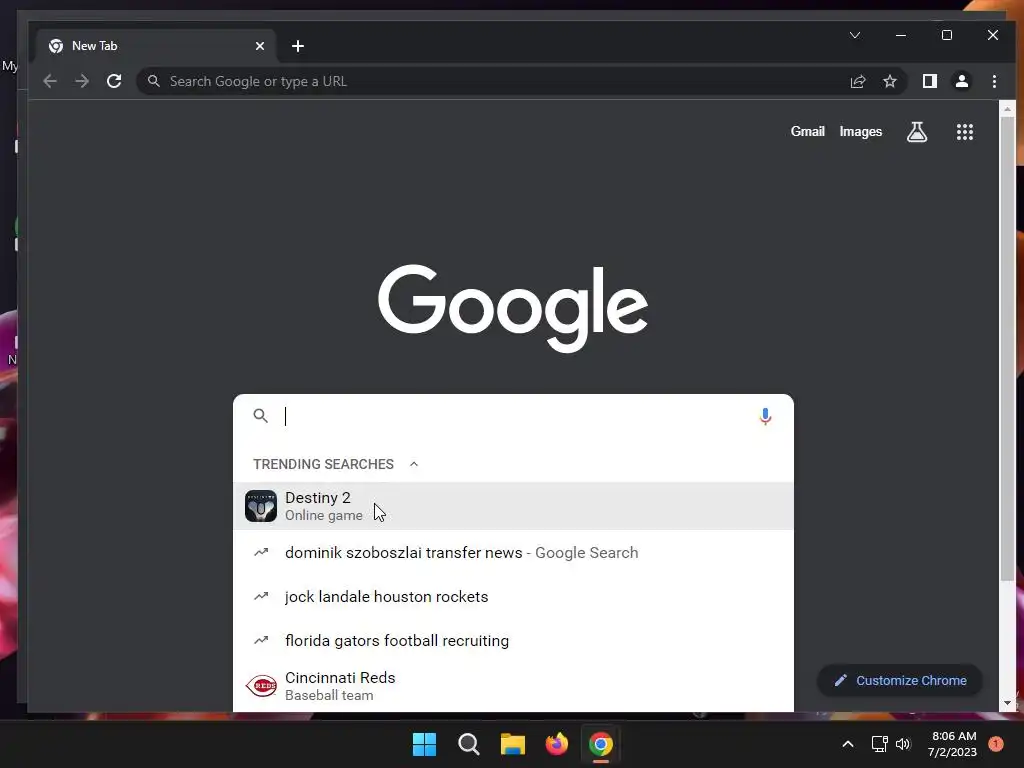Select the Destiny 2 suggestion
This screenshot has width=1024, height=768.
click(x=513, y=505)
